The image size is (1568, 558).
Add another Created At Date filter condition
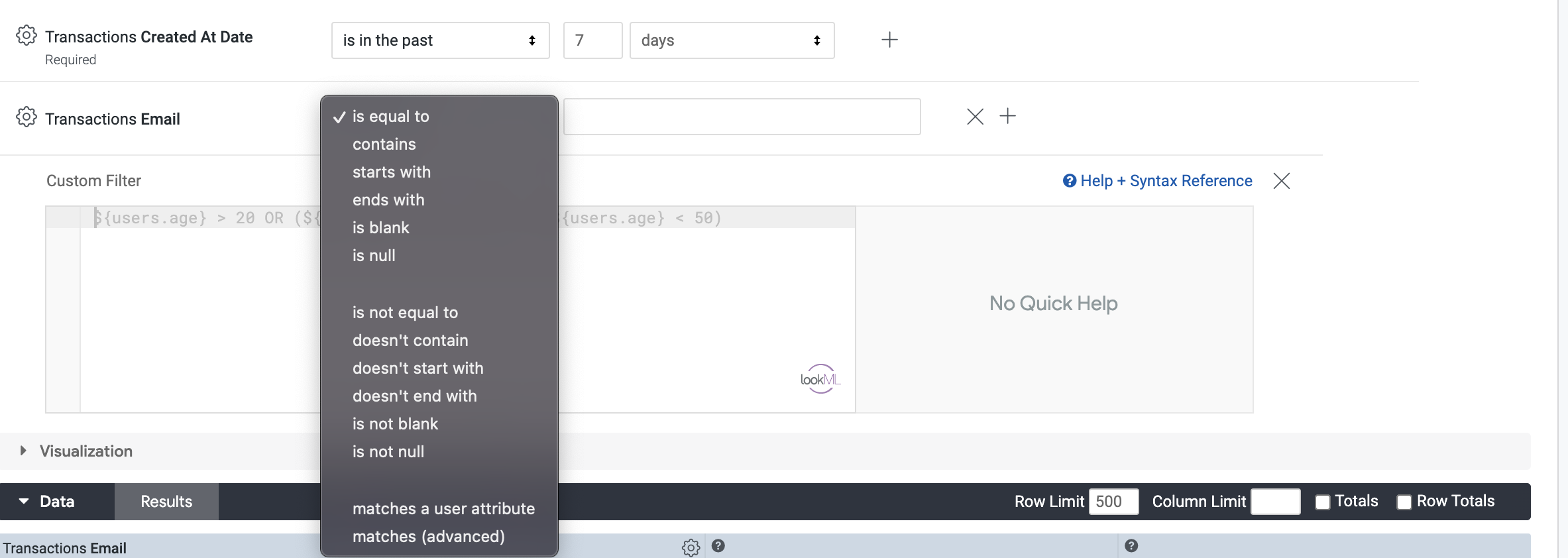[x=889, y=40]
